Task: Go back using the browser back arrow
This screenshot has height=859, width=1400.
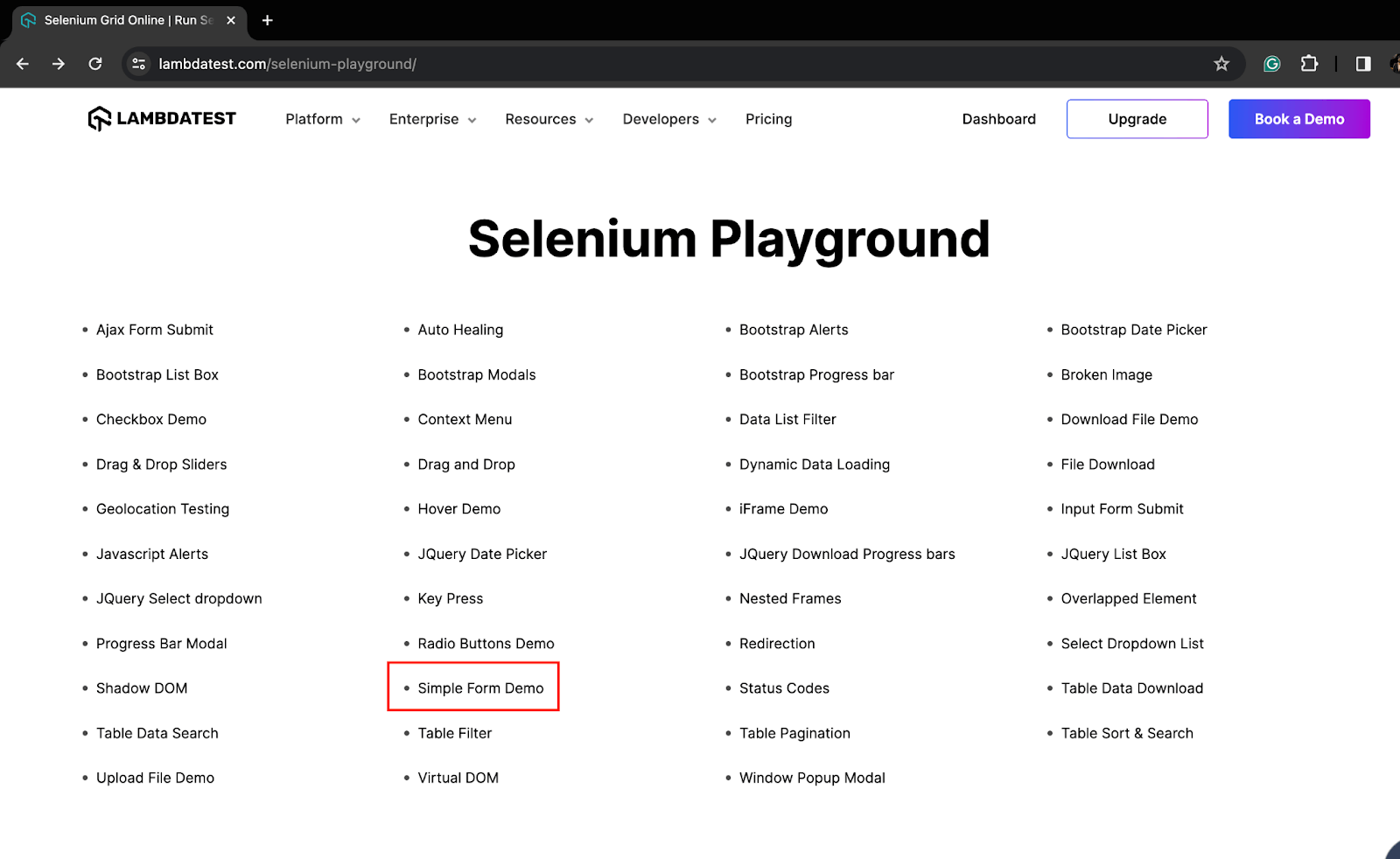Action: coord(23,64)
